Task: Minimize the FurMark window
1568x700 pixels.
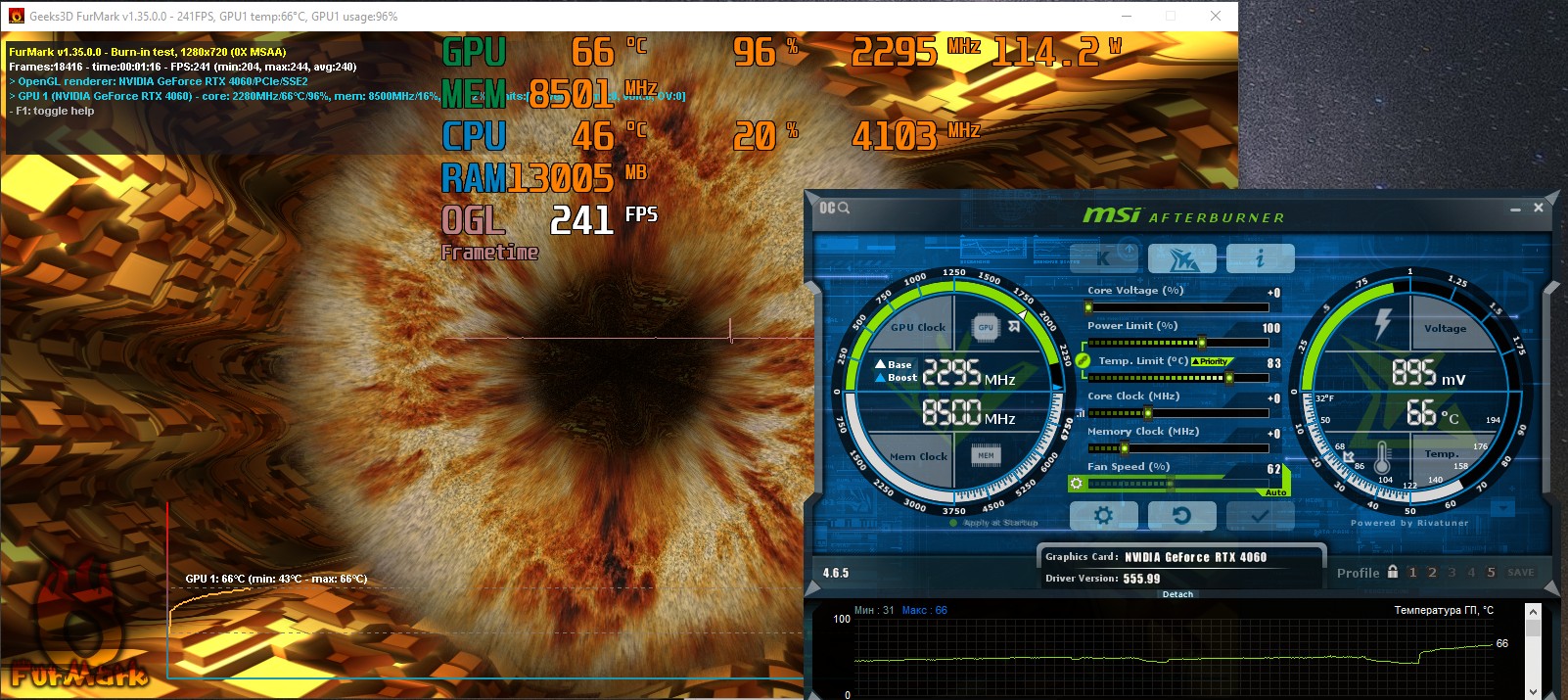Action: pyautogui.click(x=1127, y=16)
